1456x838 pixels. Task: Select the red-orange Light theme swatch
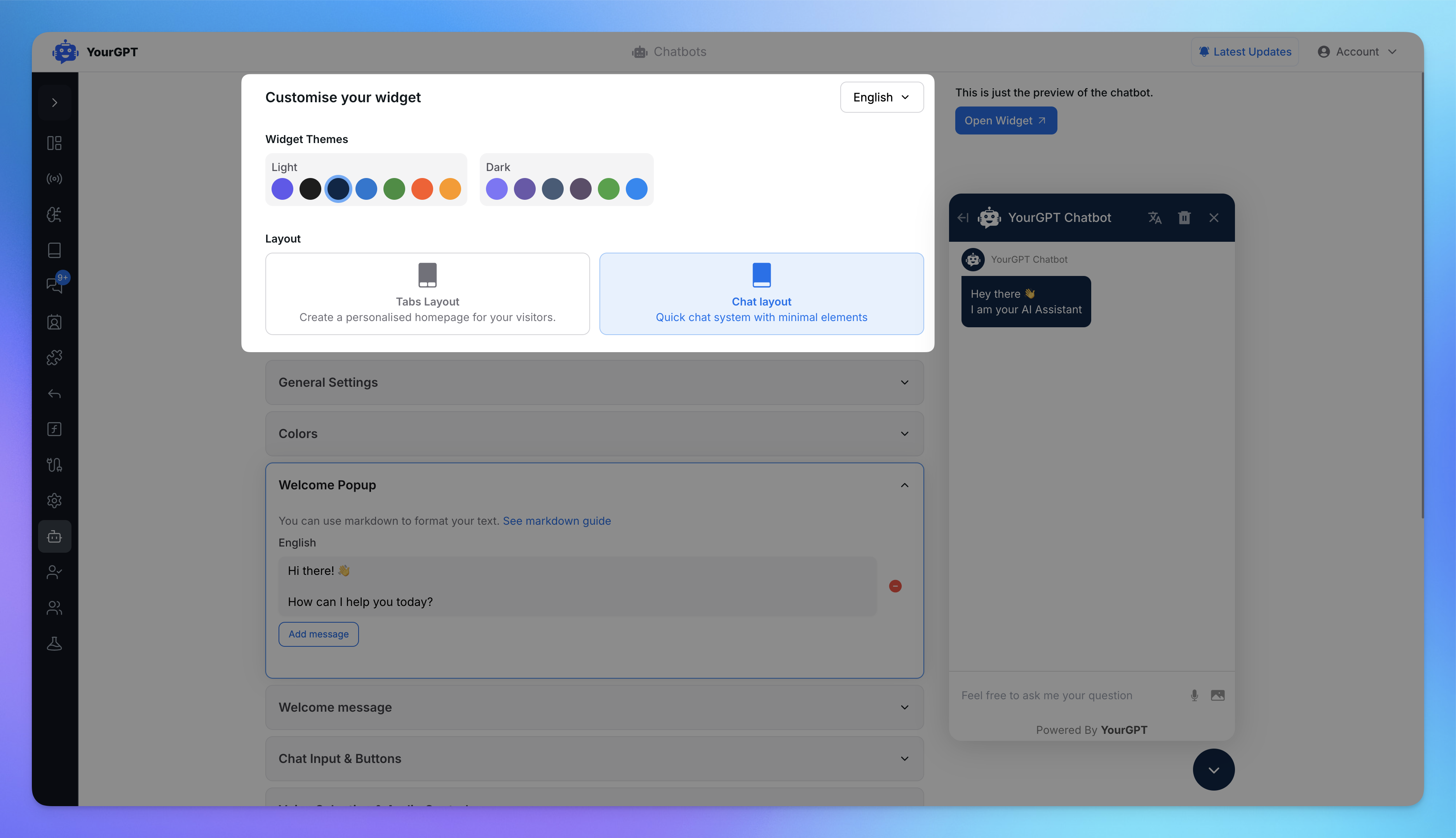[422, 189]
